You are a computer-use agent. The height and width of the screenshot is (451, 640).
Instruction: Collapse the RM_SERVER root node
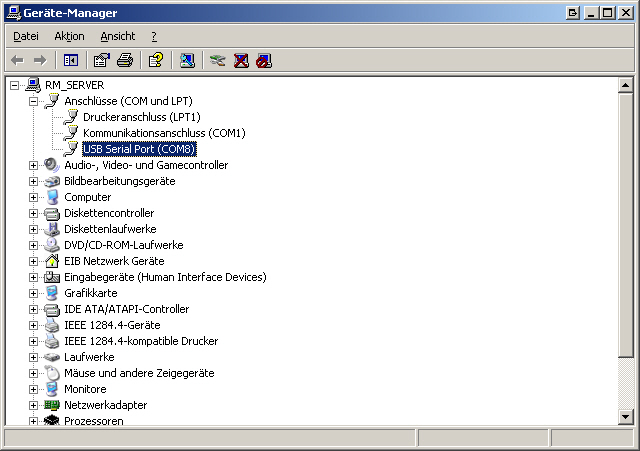(x=14, y=85)
